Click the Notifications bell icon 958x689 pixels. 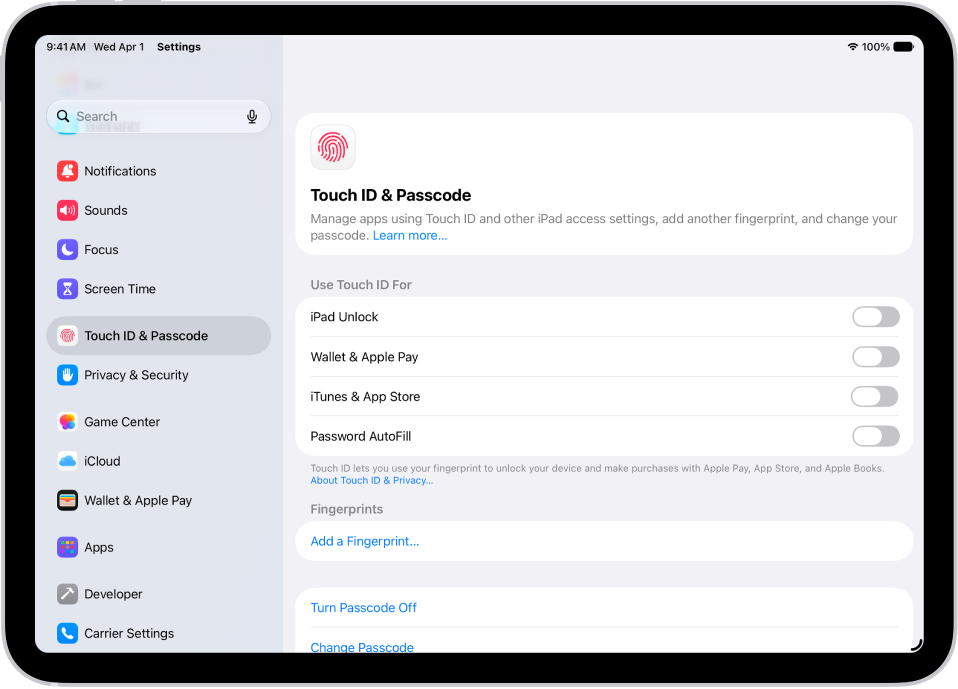click(x=67, y=171)
